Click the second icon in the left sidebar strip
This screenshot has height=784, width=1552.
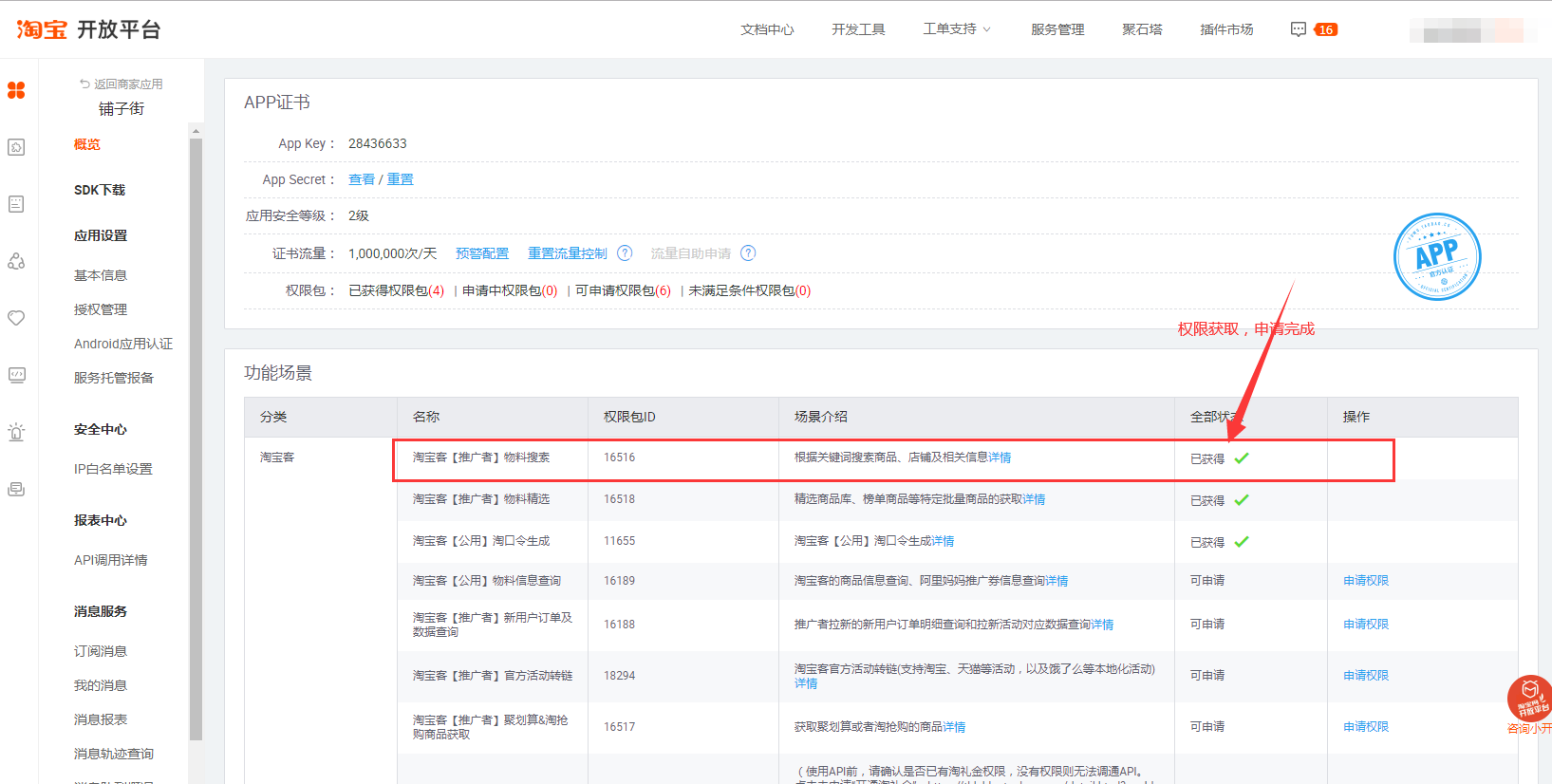(16, 147)
